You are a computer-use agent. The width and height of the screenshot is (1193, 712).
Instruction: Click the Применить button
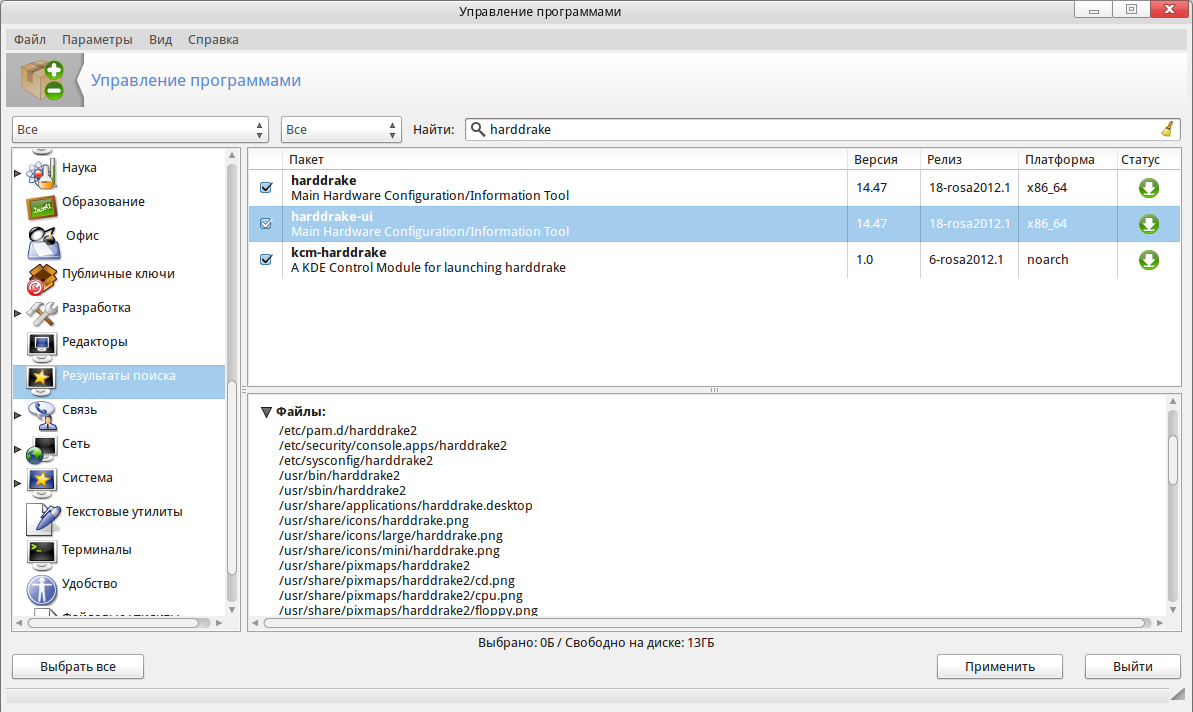1000,666
